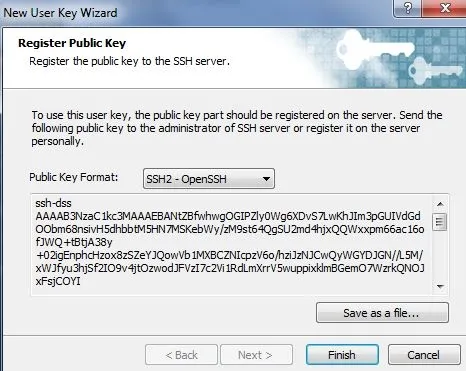466x371 pixels.
Task: Click the Register Public Key heading
Action: [72, 43]
